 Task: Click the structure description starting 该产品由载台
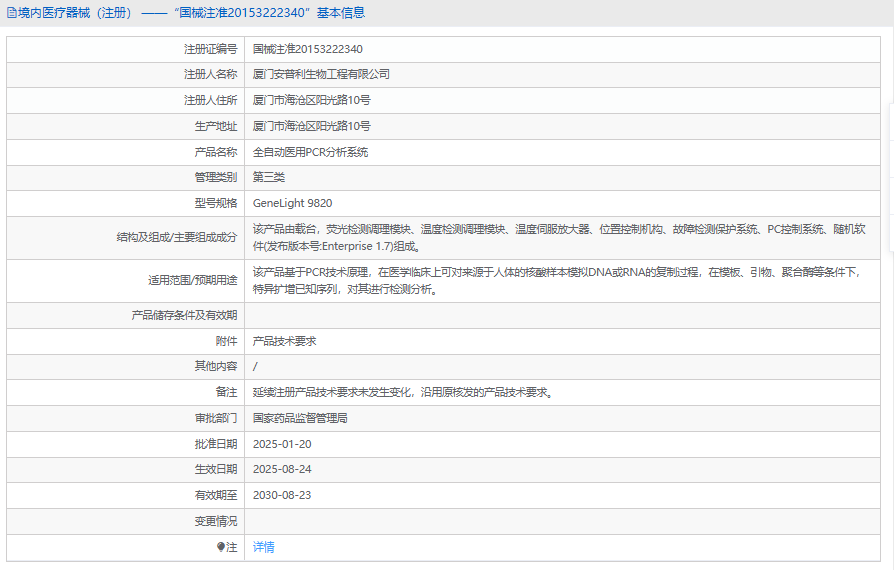(559, 238)
